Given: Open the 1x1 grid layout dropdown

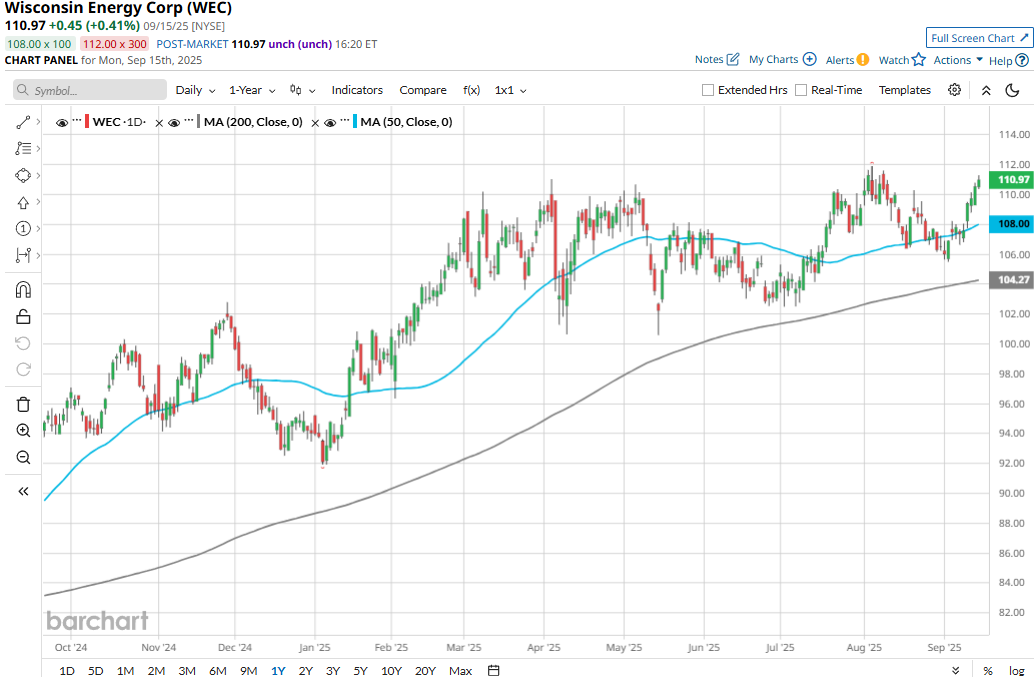Looking at the screenshot, I should click(510, 90).
